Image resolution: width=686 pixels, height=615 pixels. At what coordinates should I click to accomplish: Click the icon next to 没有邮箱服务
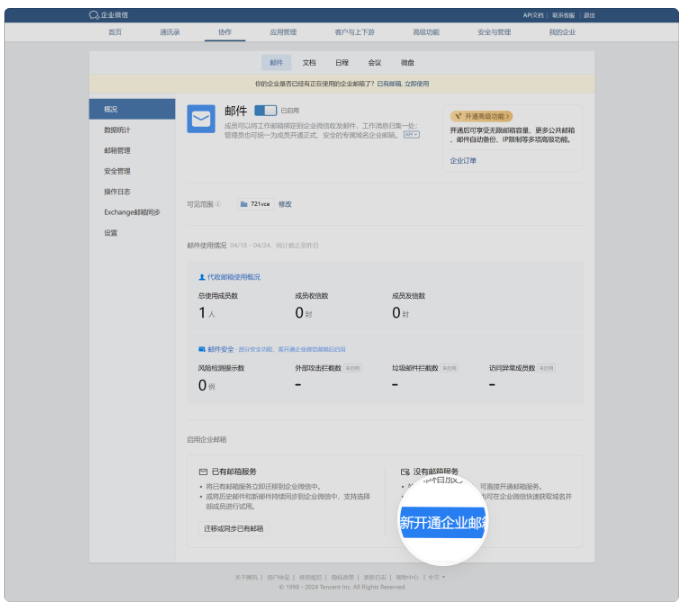(x=405, y=470)
